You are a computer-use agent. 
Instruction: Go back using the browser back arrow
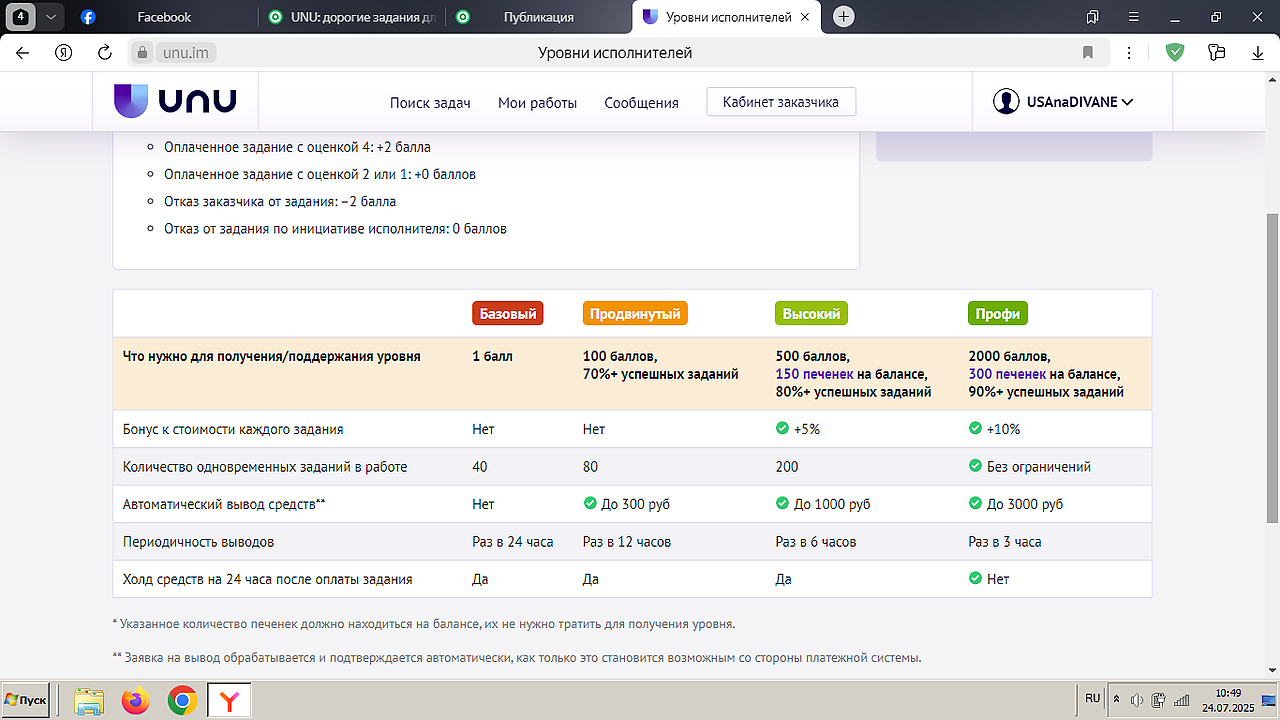22,53
